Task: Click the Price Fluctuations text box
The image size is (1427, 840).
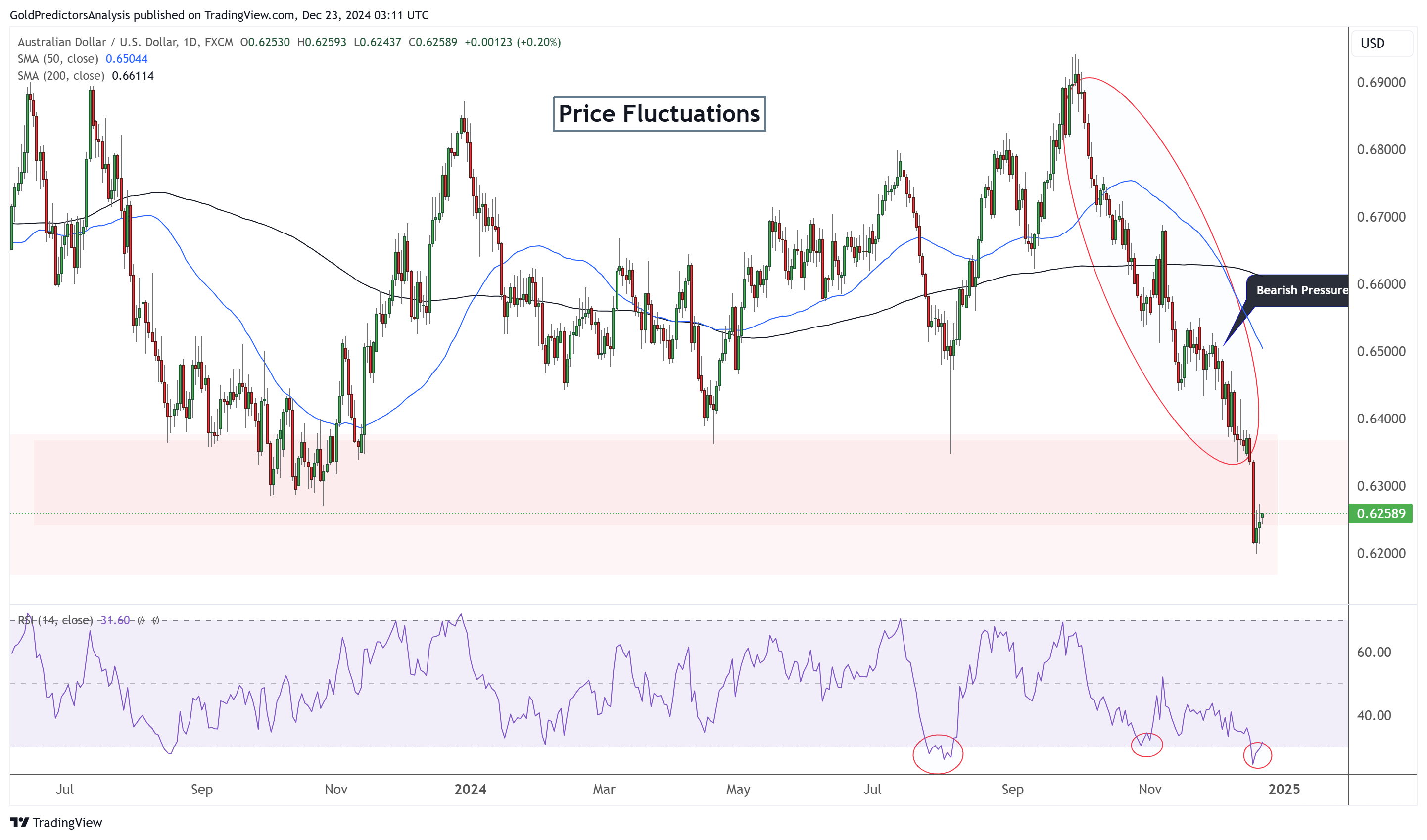Action: (659, 114)
